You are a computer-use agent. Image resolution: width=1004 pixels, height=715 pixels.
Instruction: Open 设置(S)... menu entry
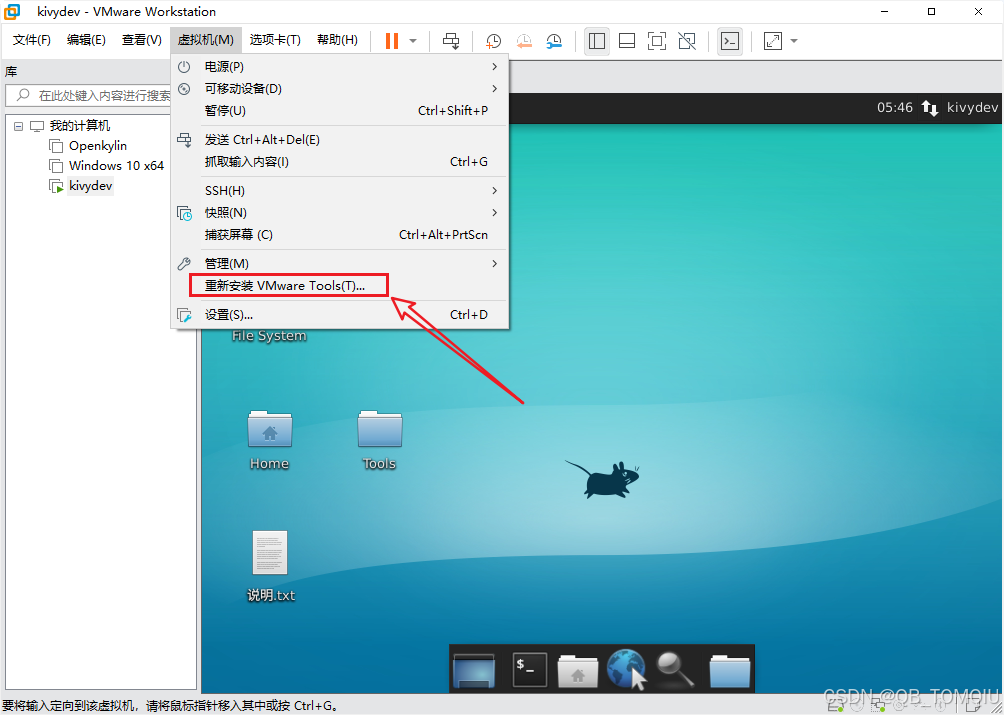click(340, 315)
